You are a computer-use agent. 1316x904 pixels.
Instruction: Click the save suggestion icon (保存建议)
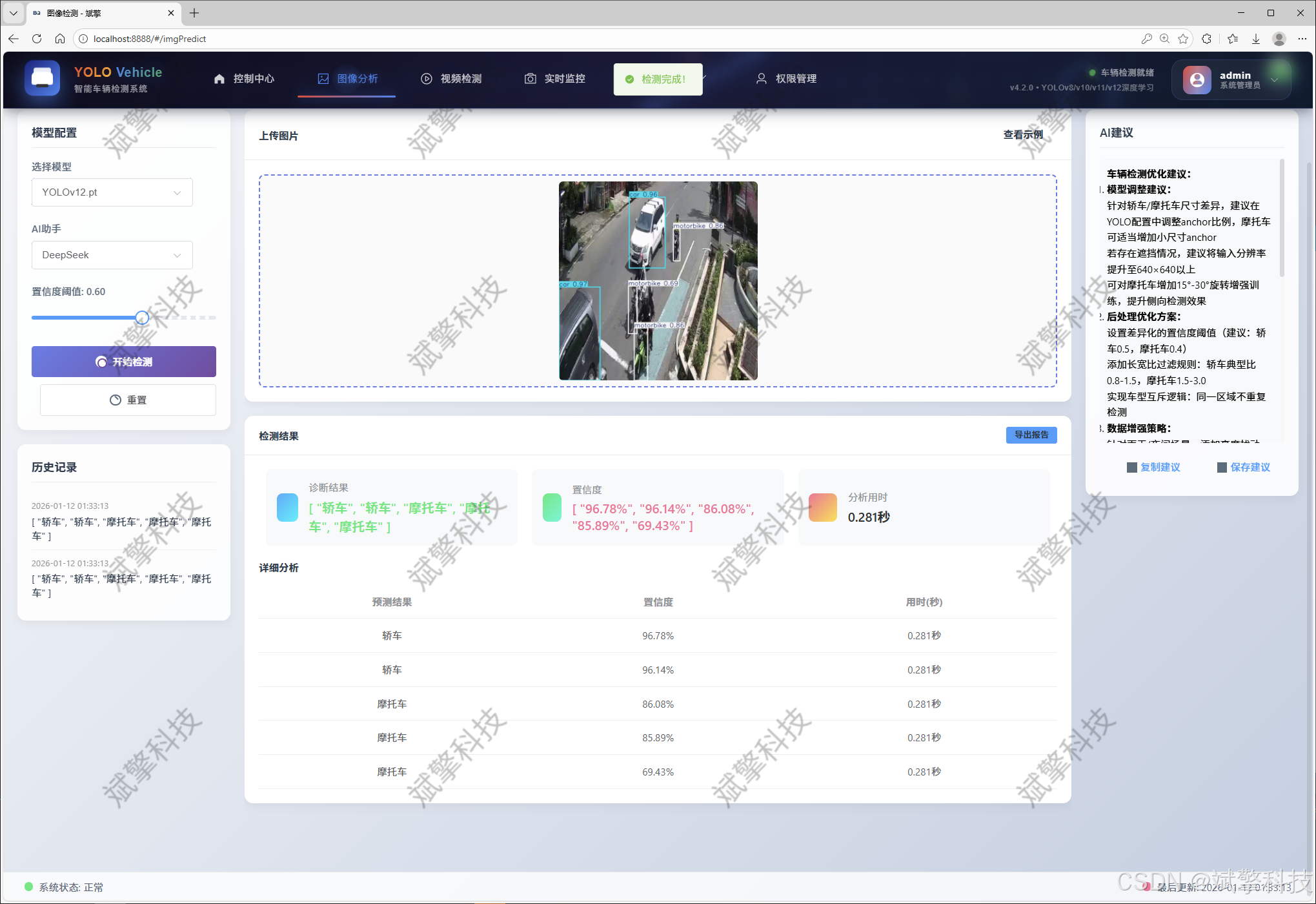tap(1222, 467)
